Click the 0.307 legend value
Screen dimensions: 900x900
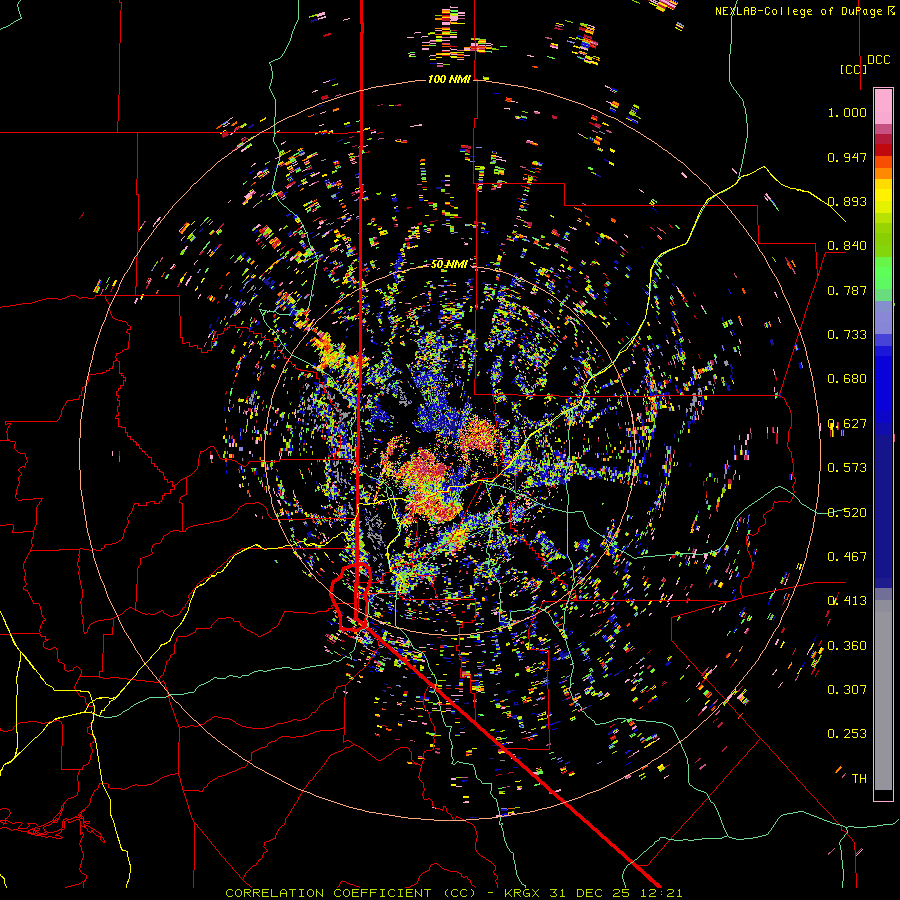click(x=847, y=690)
